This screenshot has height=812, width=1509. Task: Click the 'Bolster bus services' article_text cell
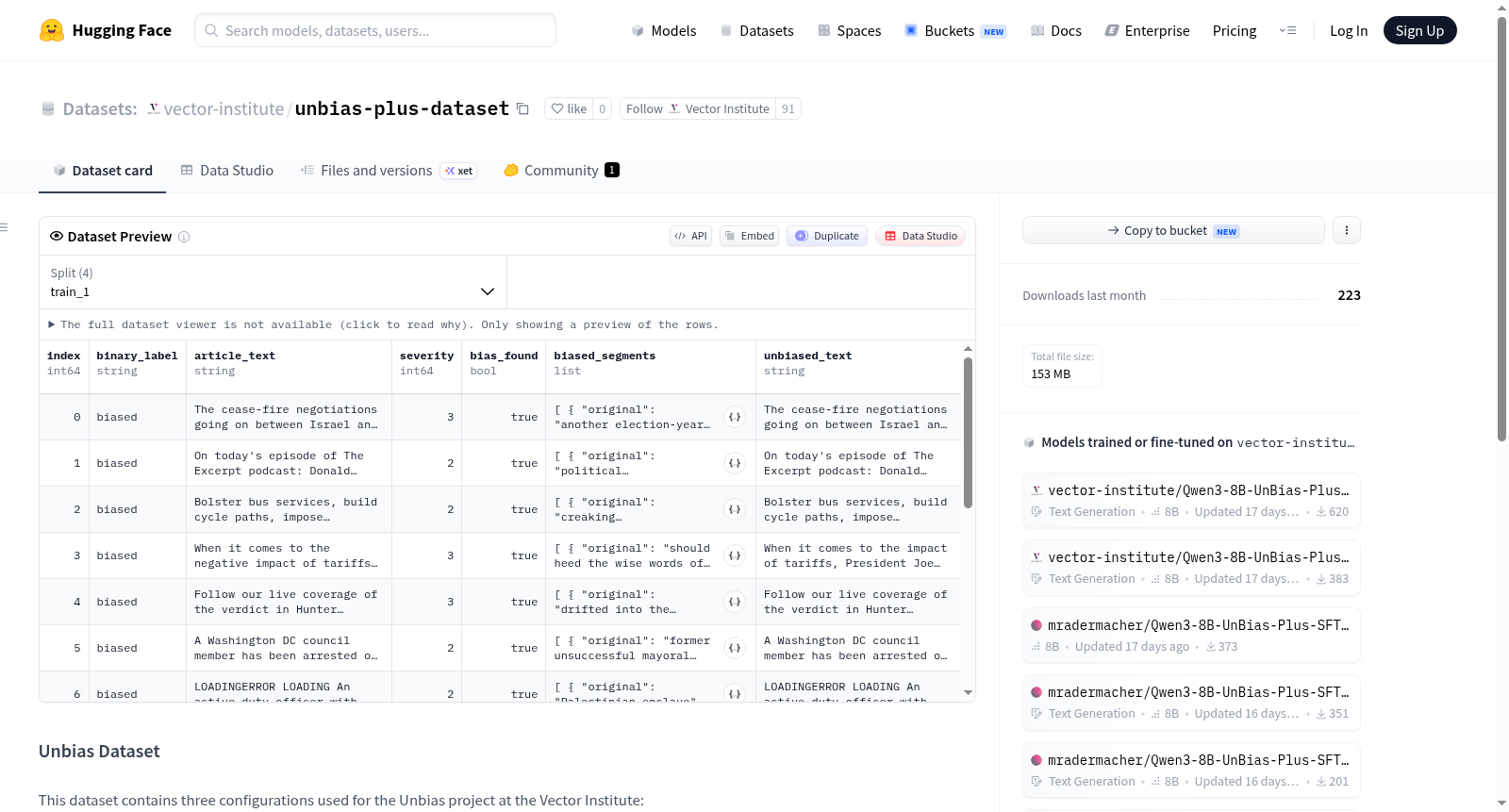[289, 509]
